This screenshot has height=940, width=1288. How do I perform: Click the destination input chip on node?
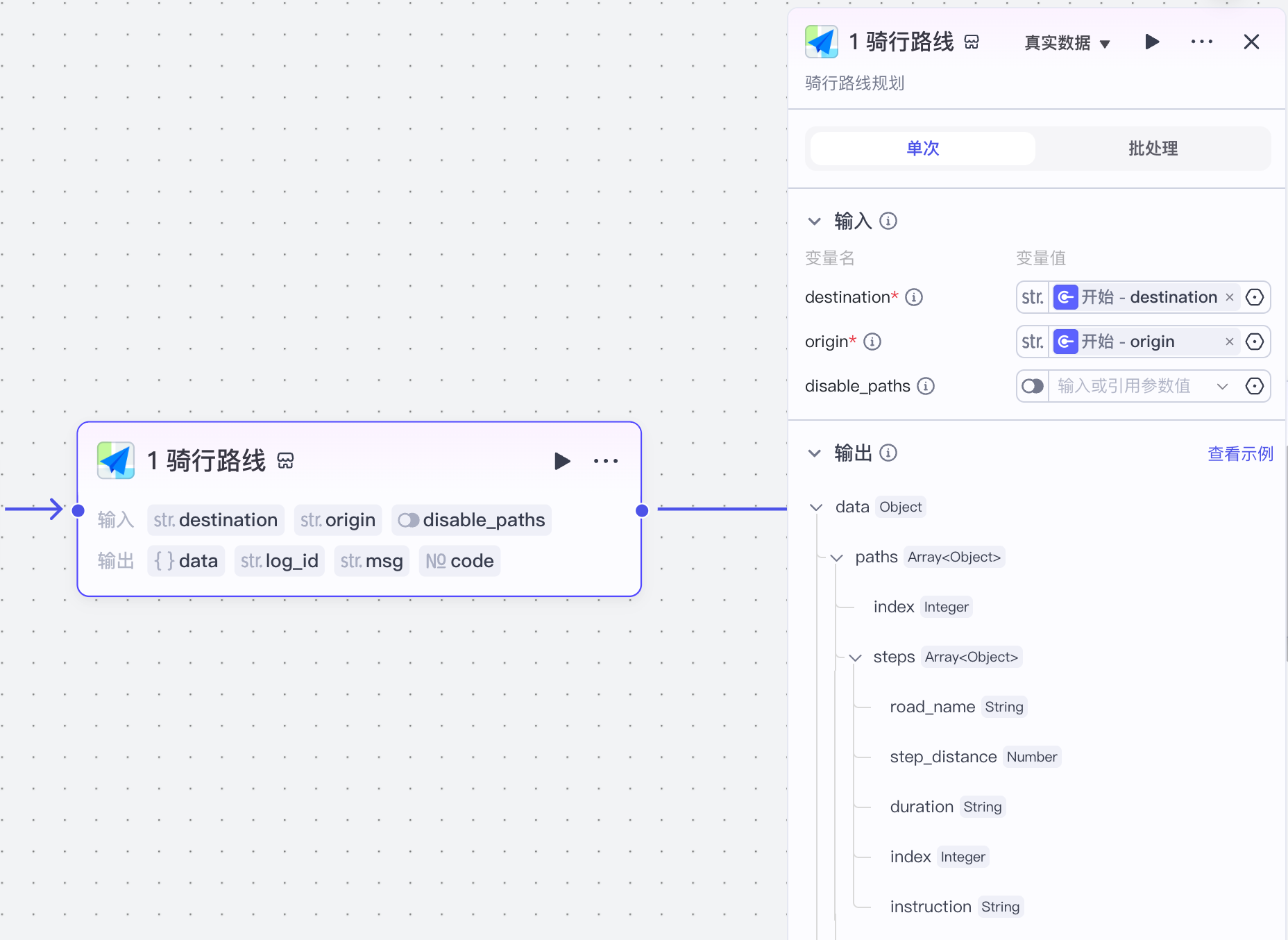(x=216, y=520)
